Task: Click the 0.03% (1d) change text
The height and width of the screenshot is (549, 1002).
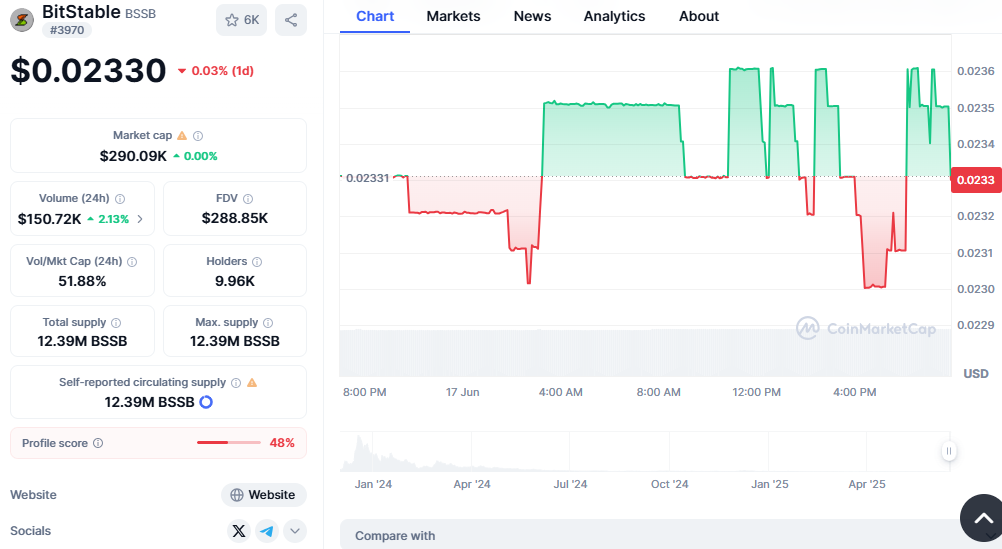Action: click(222, 71)
